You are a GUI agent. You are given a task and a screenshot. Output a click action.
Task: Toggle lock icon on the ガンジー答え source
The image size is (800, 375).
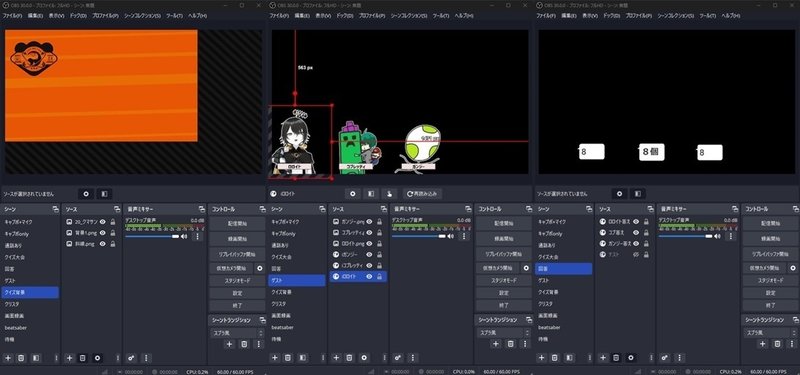646,244
